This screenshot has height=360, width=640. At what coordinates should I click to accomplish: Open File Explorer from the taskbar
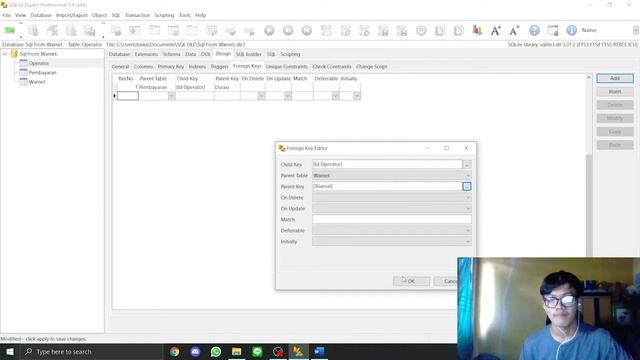(x=237, y=351)
